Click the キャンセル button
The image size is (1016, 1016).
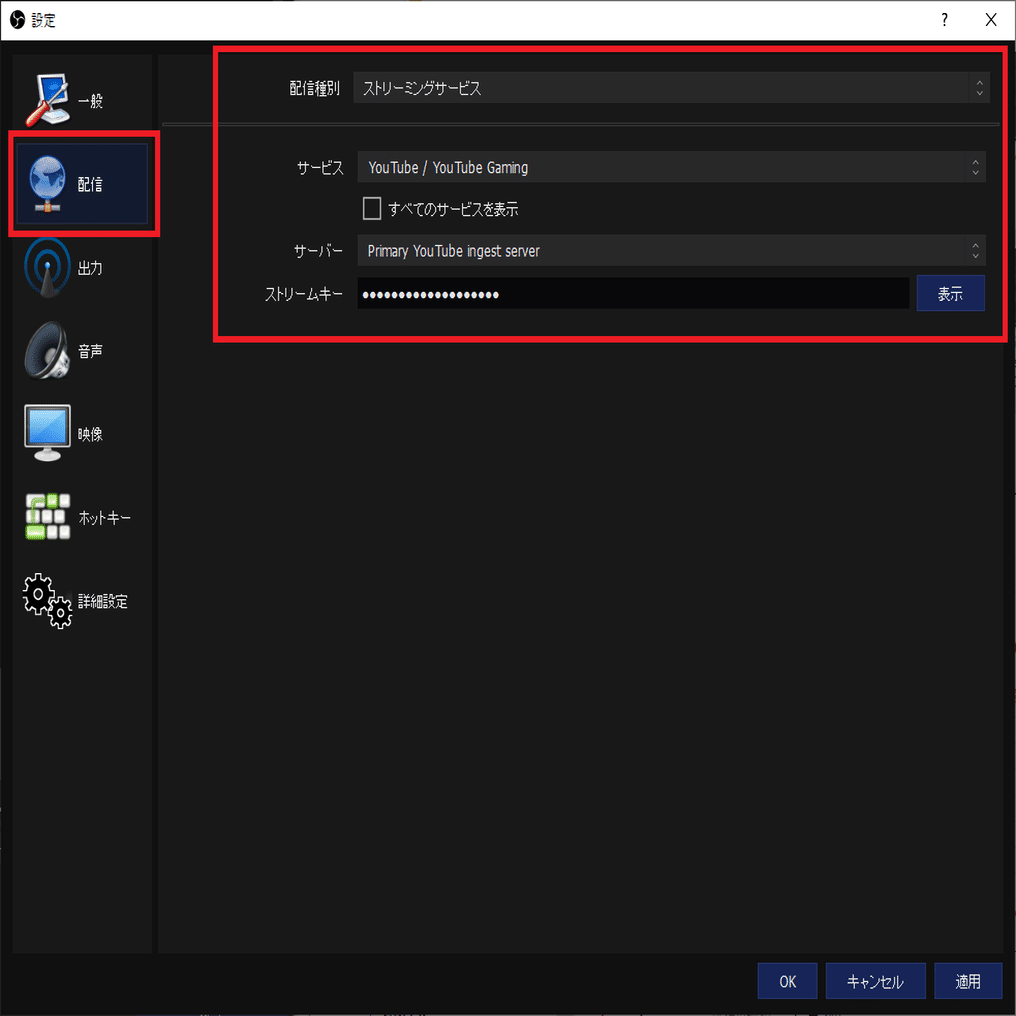tap(875, 981)
